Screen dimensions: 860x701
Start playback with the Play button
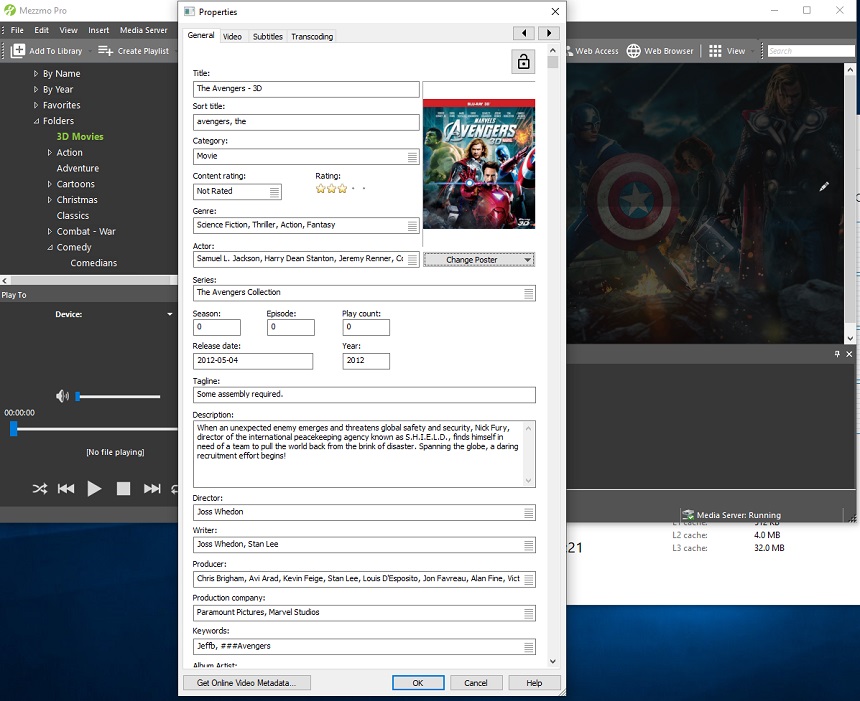[x=94, y=488]
